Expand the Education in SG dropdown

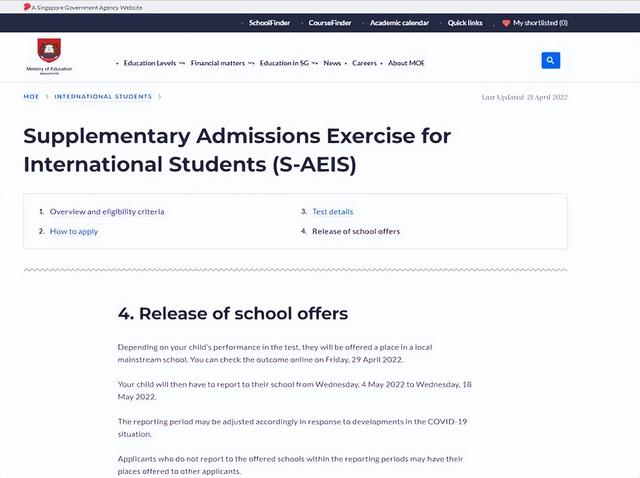(x=288, y=63)
